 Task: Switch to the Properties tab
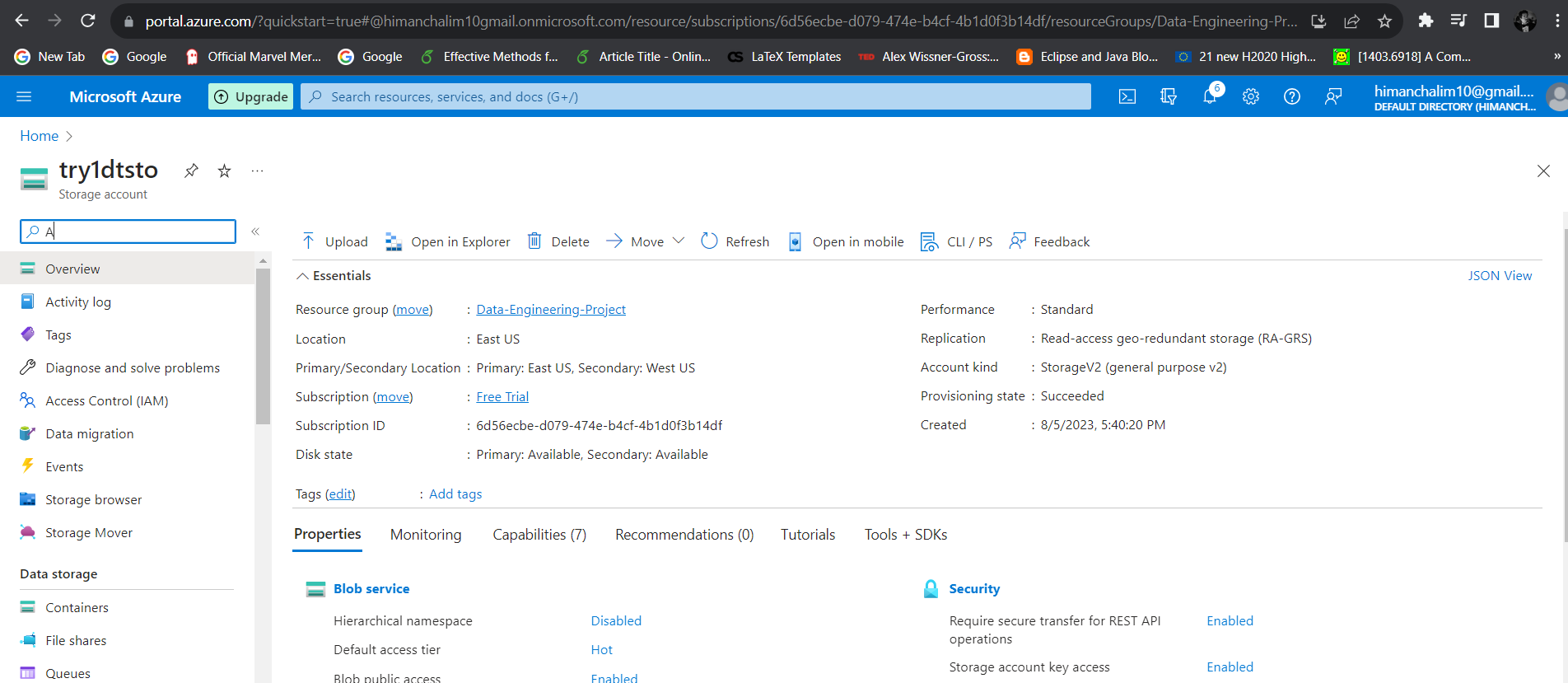(328, 535)
